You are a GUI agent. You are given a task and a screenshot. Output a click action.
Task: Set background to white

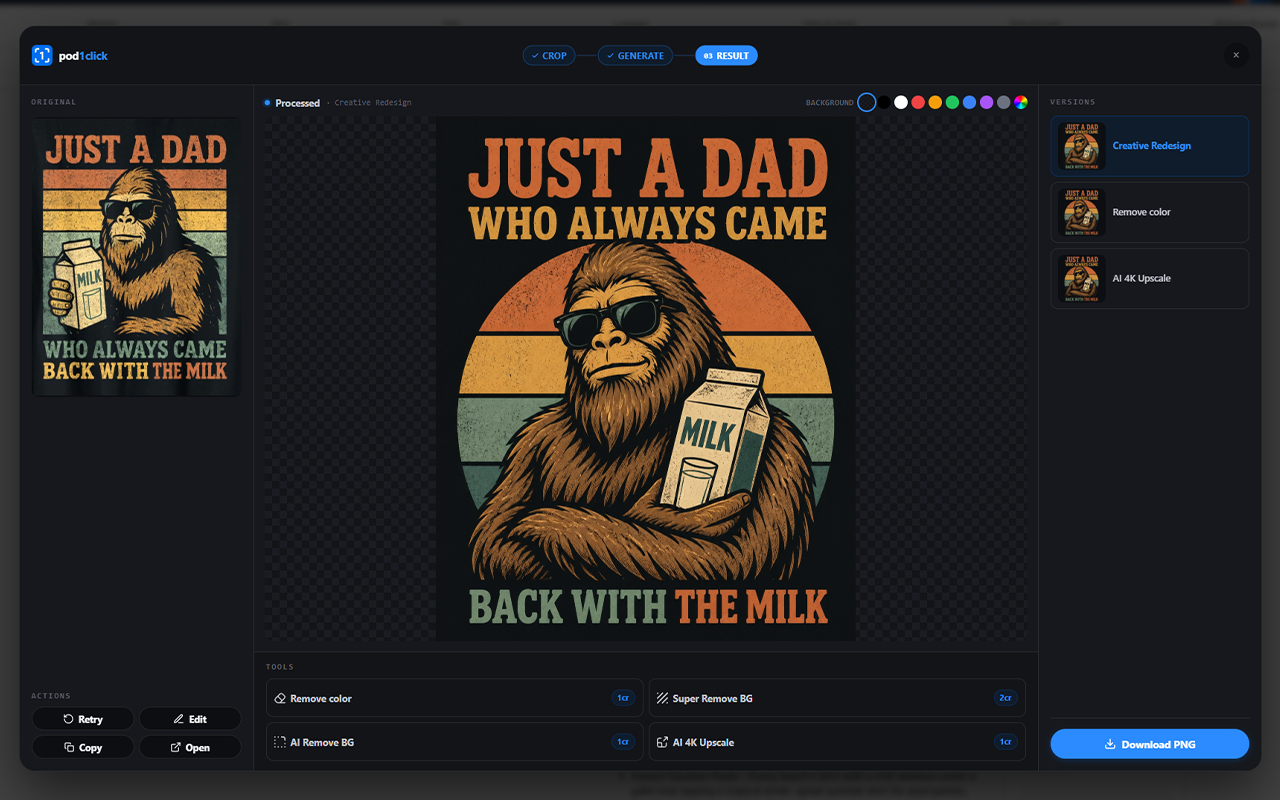pos(901,102)
